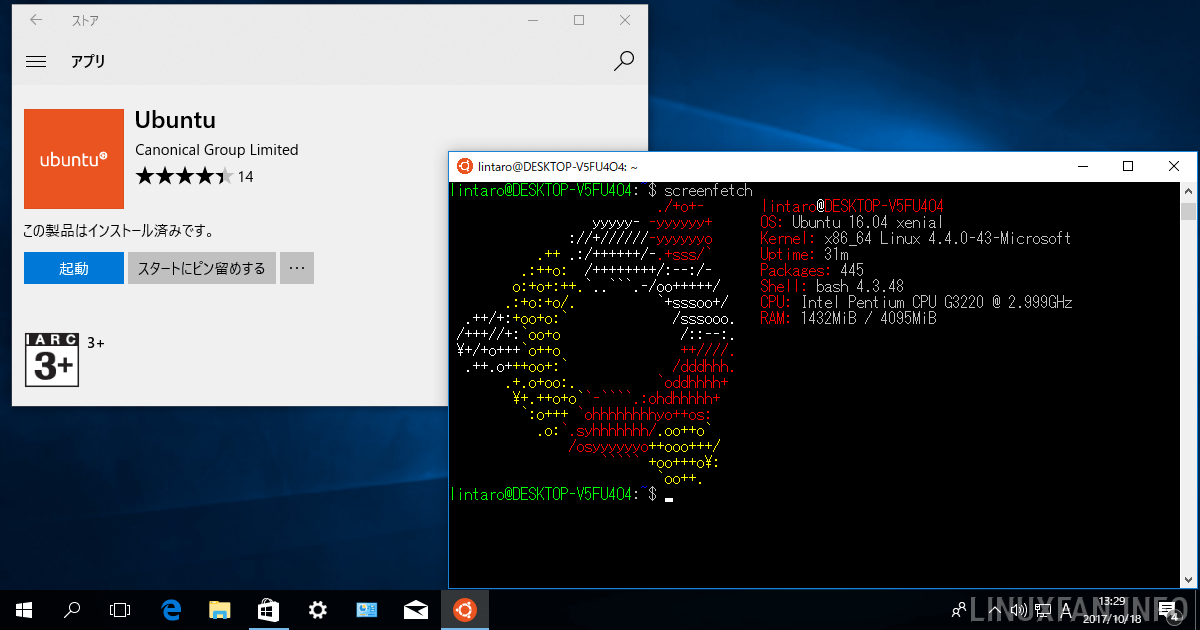Open File Explorer from the taskbar
The height and width of the screenshot is (630, 1200).
[220, 609]
